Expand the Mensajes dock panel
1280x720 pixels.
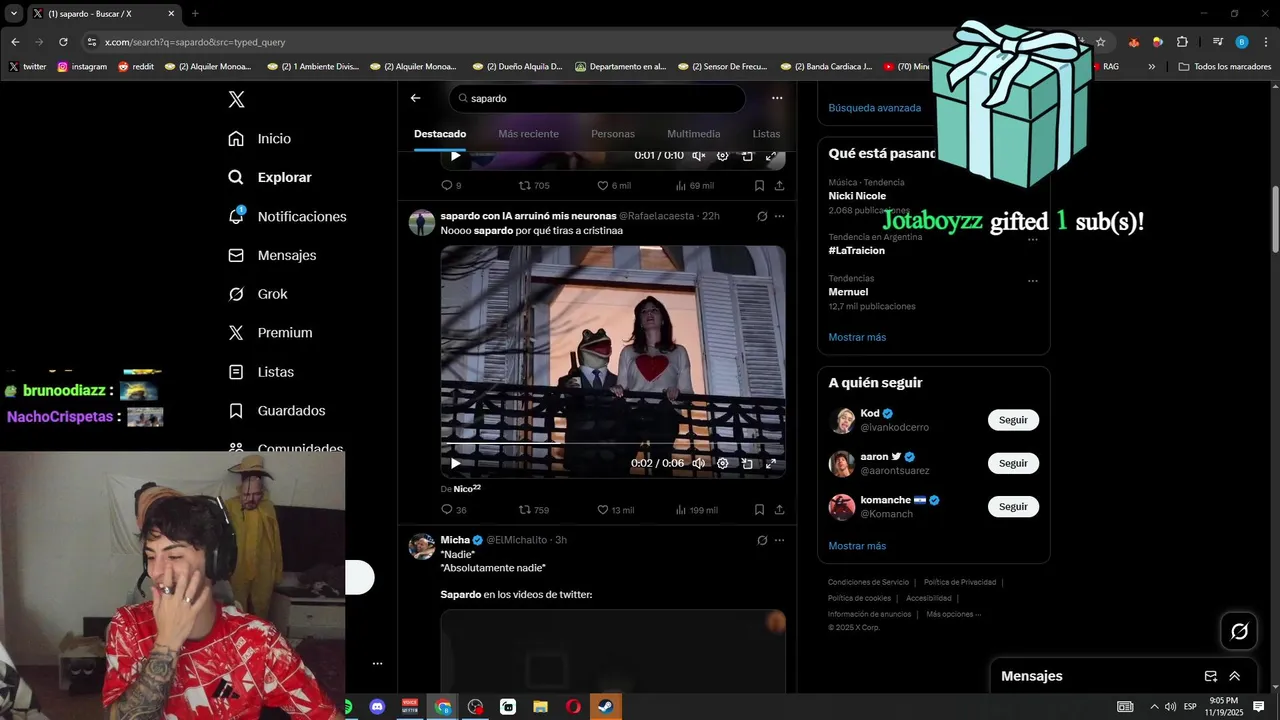(1235, 676)
